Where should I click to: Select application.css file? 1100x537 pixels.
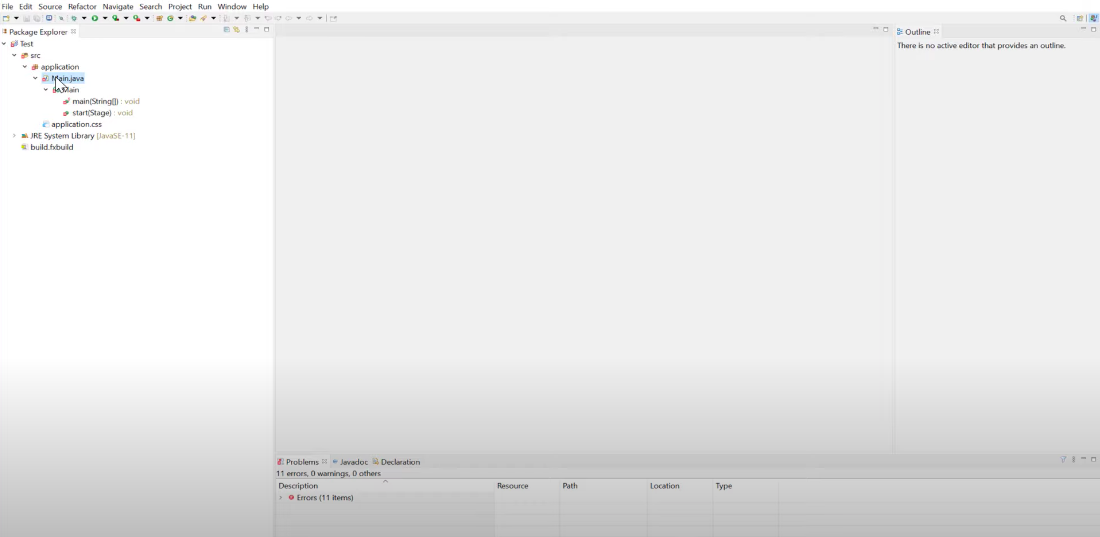(76, 124)
